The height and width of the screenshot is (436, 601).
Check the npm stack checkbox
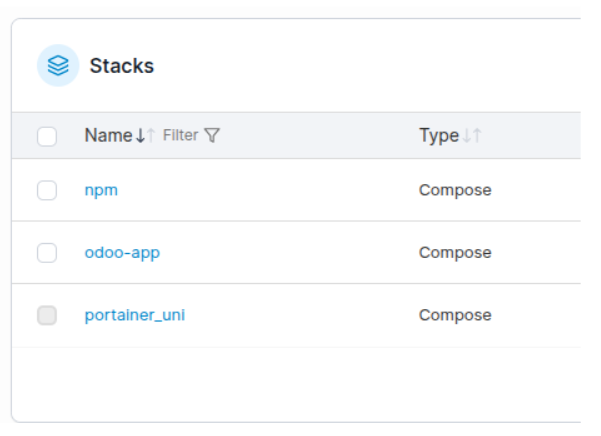(x=47, y=190)
